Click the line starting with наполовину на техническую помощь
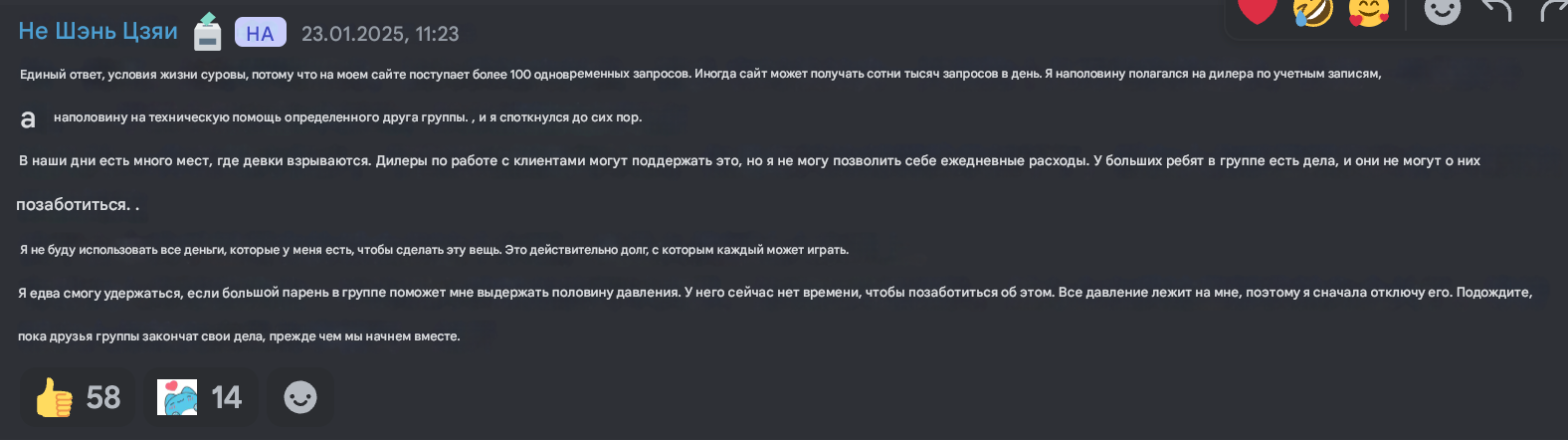The image size is (1568, 440). click(x=347, y=117)
